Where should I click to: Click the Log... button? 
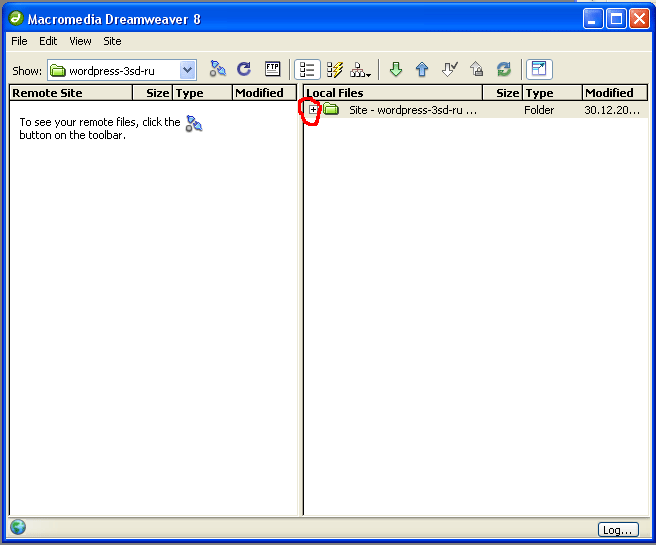click(x=618, y=530)
